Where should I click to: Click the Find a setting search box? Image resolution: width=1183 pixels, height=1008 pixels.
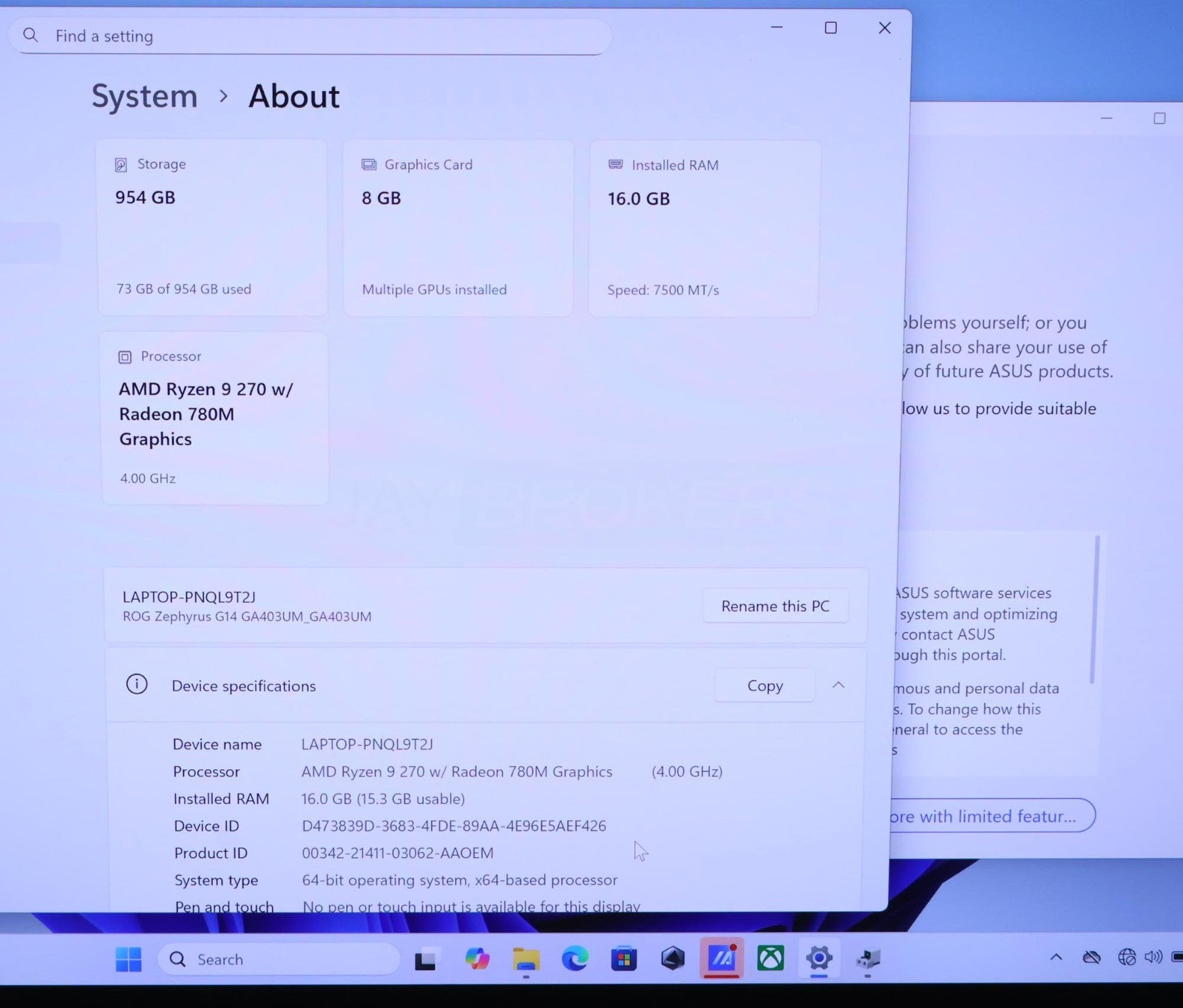311,36
